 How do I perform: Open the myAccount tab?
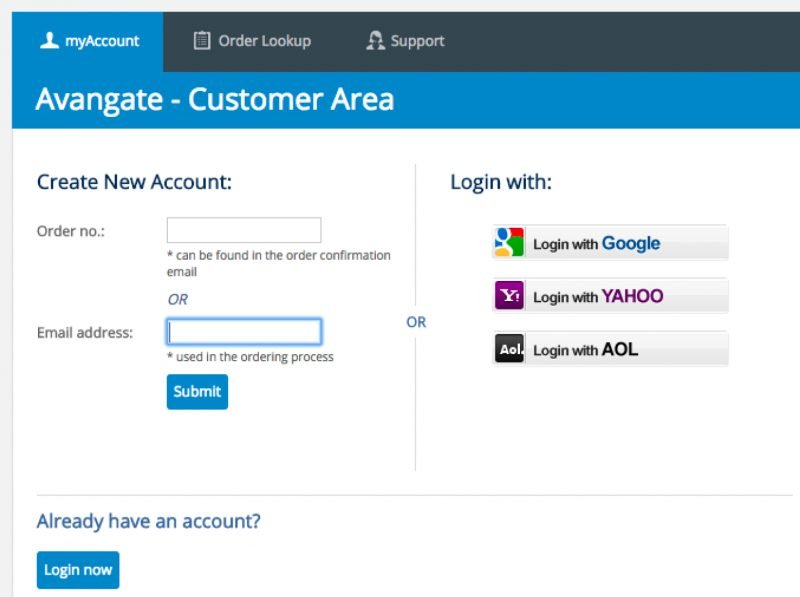[x=88, y=42]
